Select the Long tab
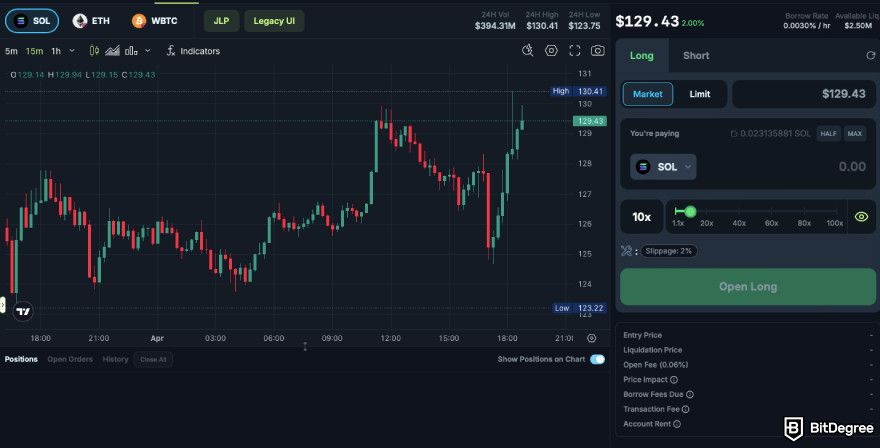Viewport: 880px width, 448px height. coord(641,56)
